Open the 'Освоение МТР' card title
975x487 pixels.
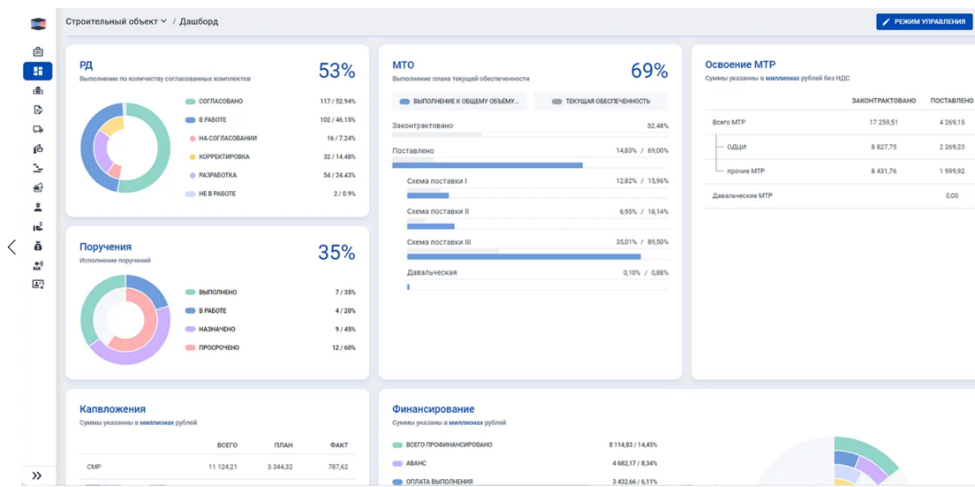click(739, 65)
